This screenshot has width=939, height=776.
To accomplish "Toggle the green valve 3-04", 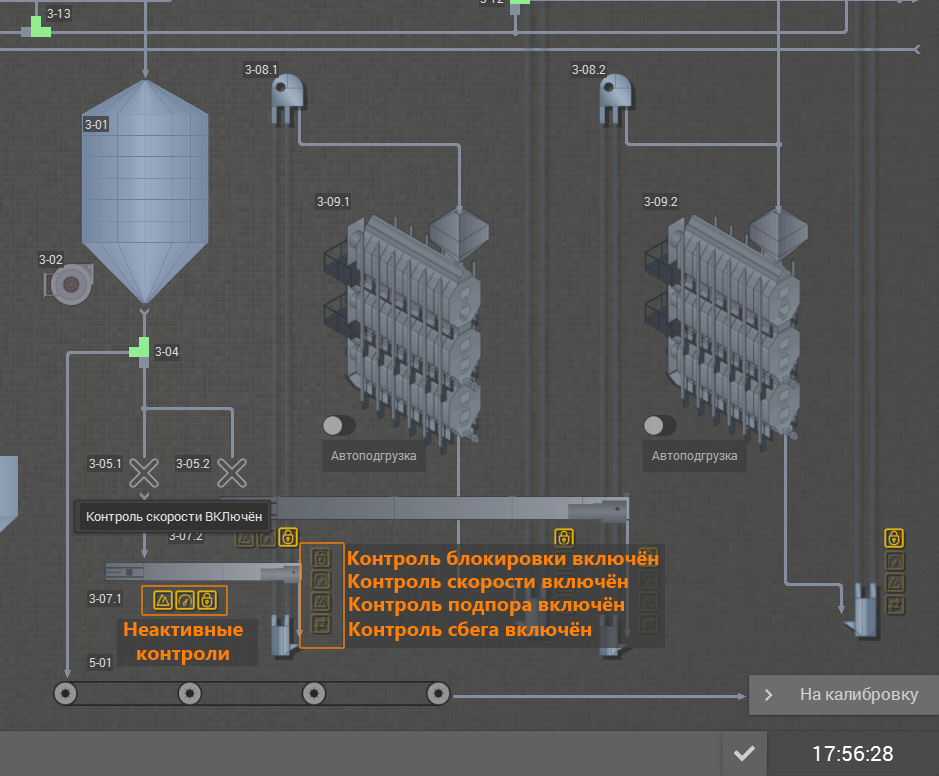I will coord(141,350).
